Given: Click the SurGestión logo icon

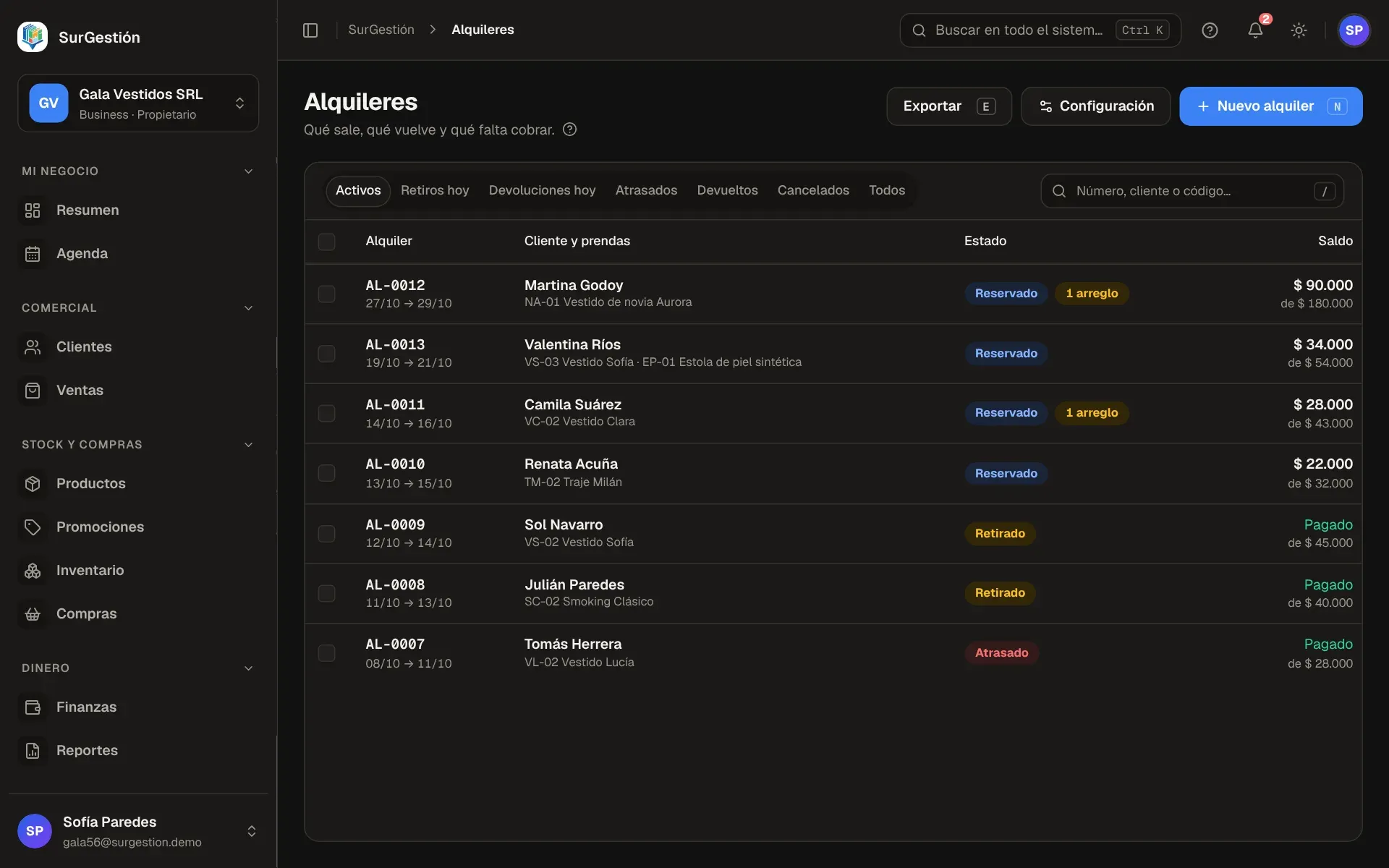Looking at the screenshot, I should pos(33,37).
